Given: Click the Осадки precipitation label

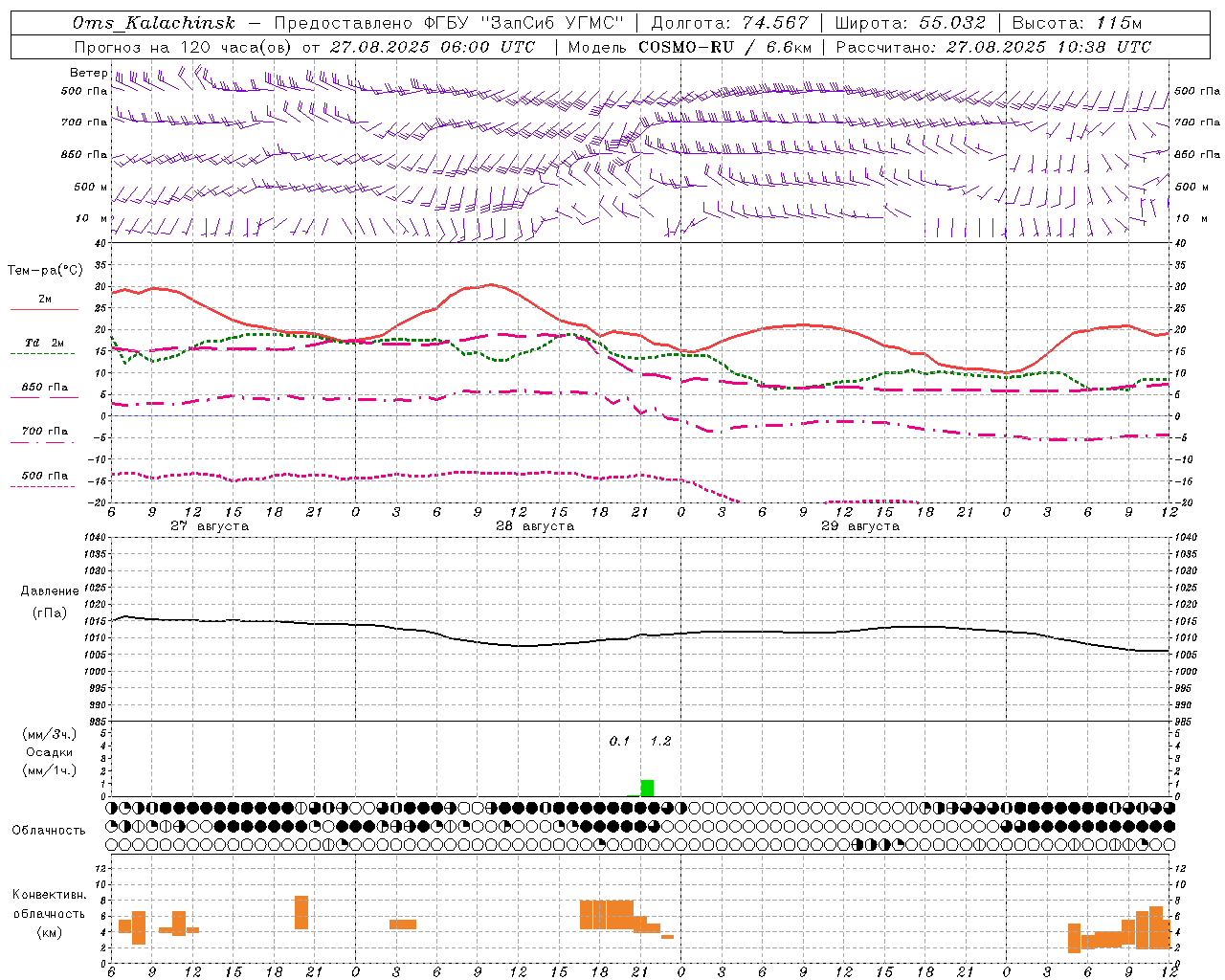Looking at the screenshot, I should pyautogui.click(x=50, y=752).
